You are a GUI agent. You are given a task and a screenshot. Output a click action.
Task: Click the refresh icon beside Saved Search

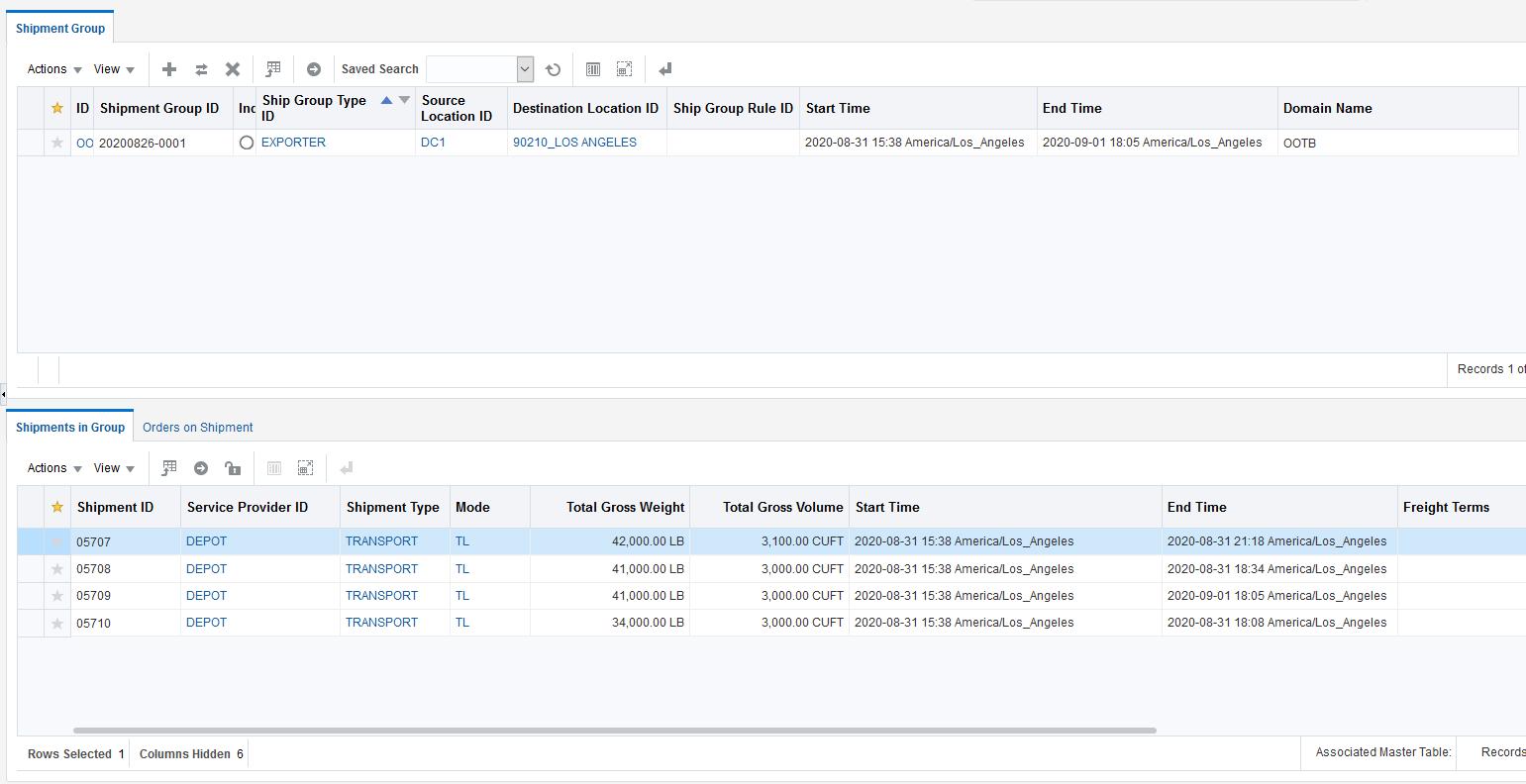pyautogui.click(x=554, y=69)
